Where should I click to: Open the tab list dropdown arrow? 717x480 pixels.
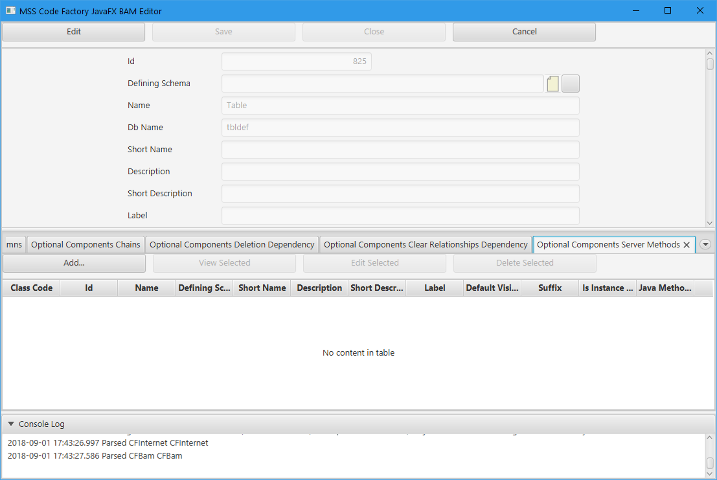pos(705,244)
